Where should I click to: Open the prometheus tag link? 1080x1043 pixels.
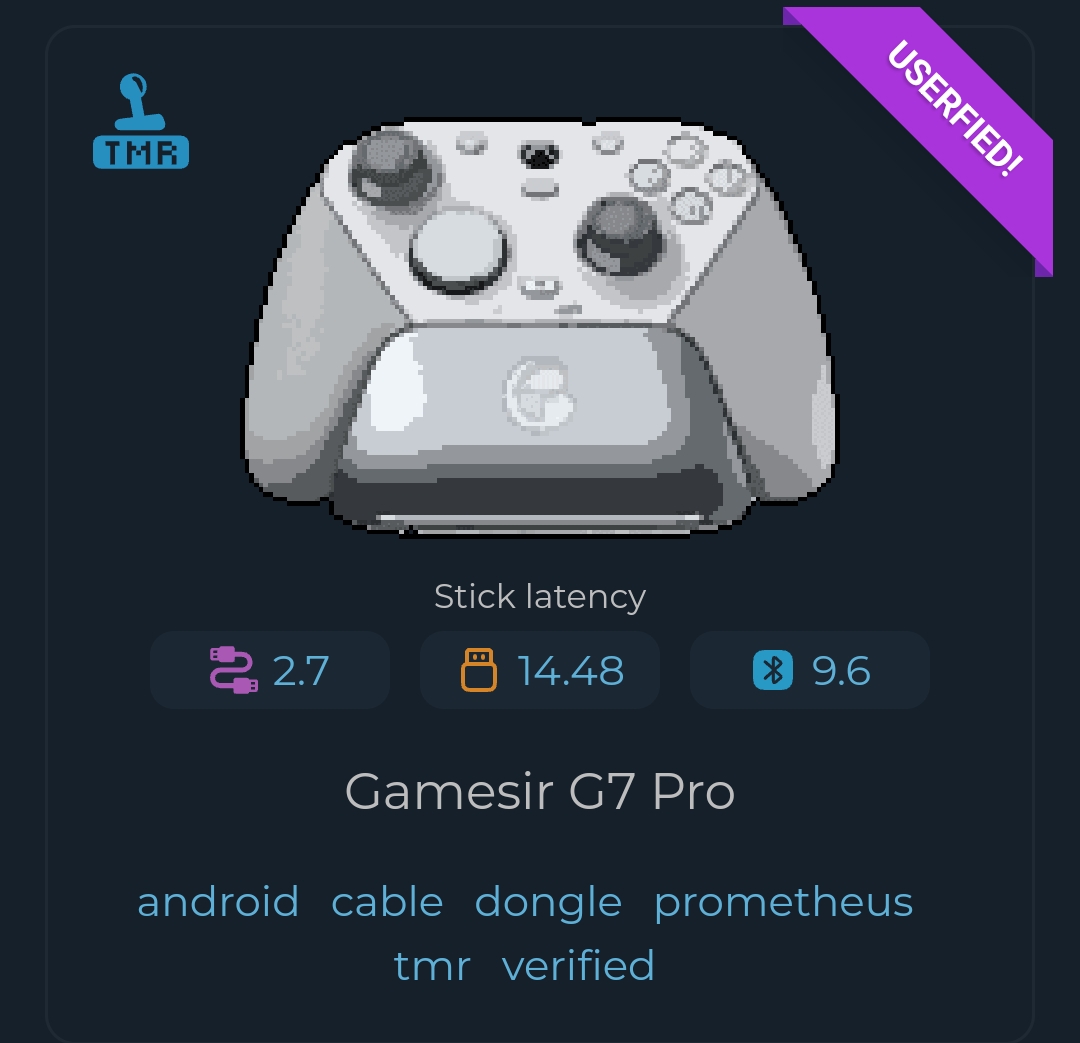[x=784, y=902]
